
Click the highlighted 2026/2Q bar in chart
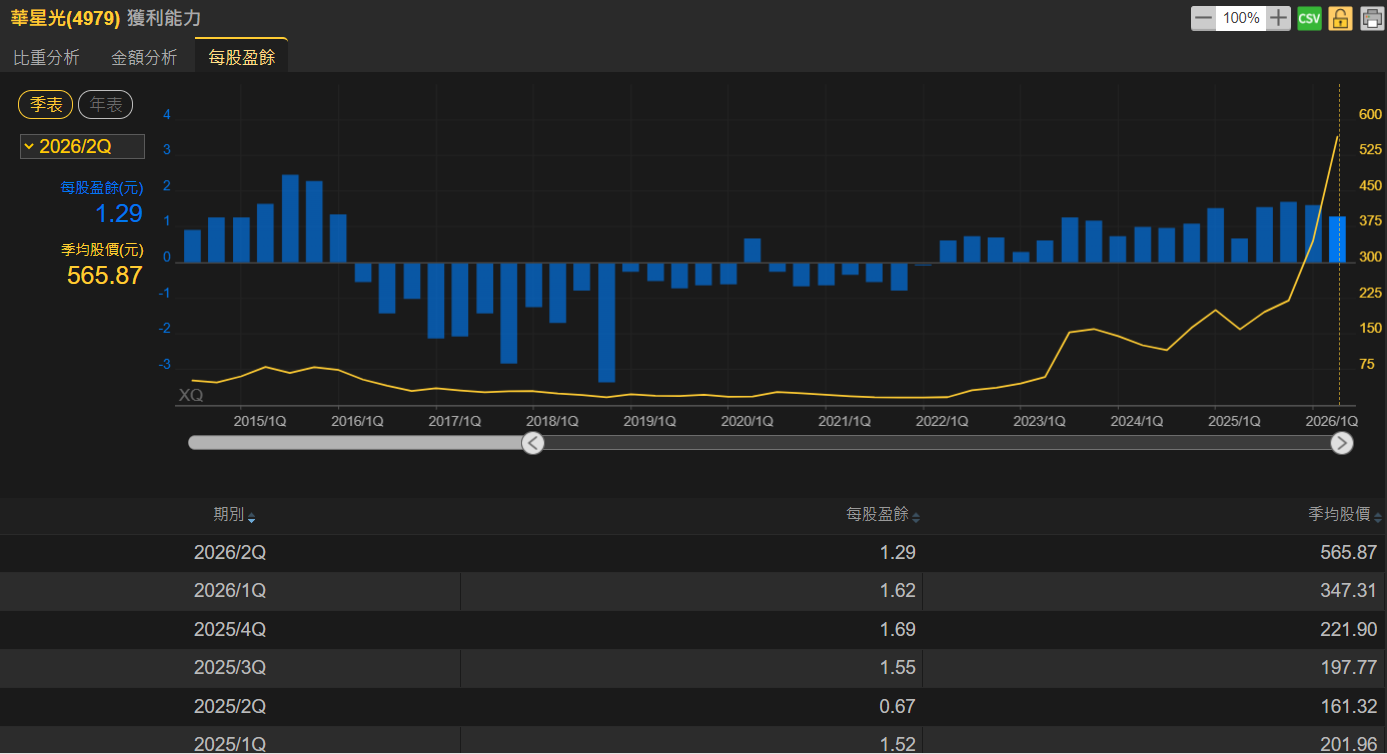click(x=1338, y=239)
